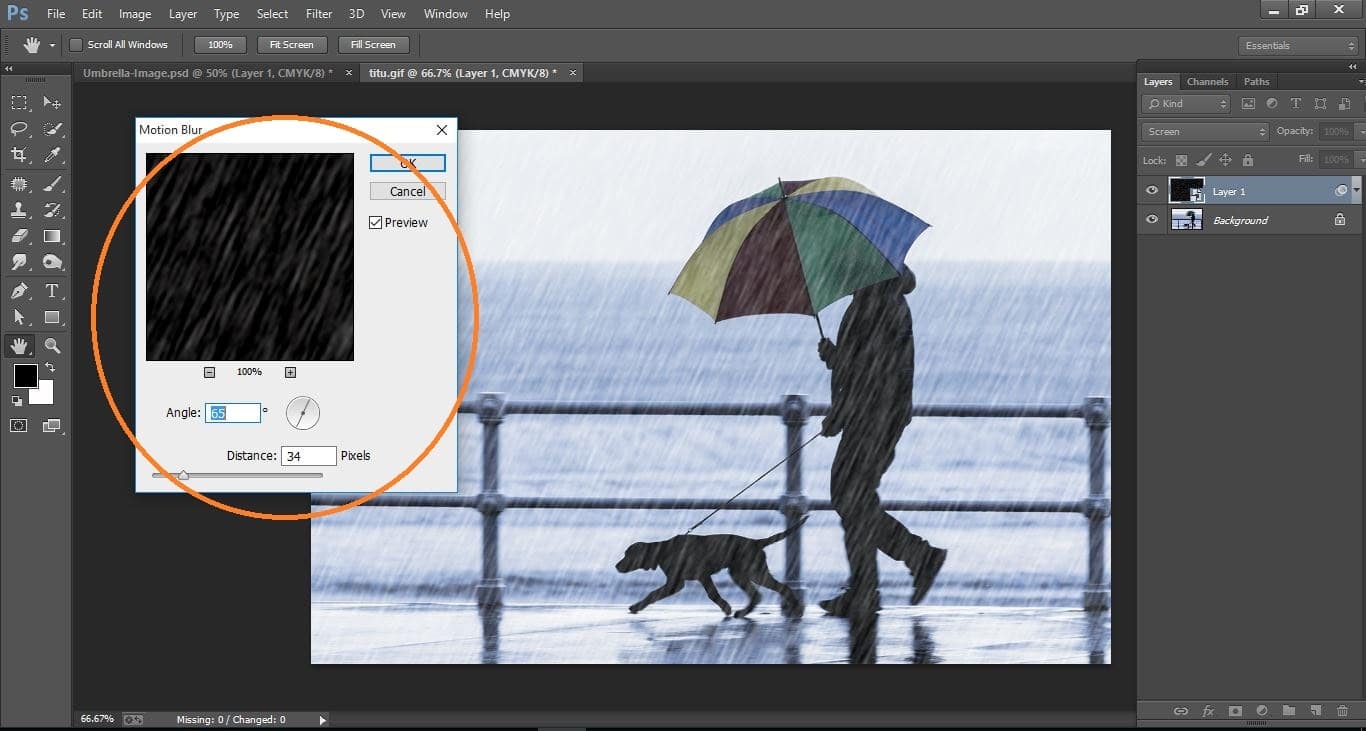1366x731 pixels.
Task: Hide the Background layer
Action: point(1152,220)
